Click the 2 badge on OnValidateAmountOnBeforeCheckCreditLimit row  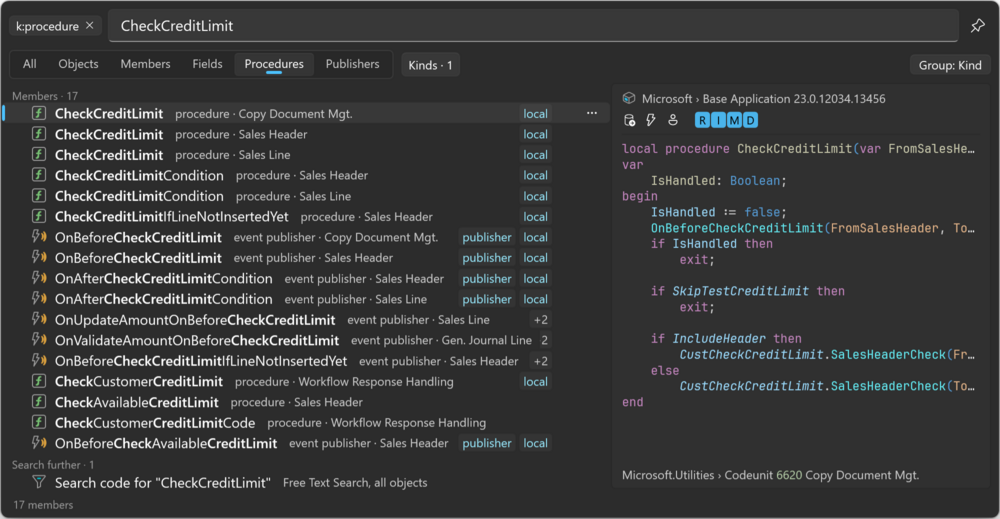545,340
